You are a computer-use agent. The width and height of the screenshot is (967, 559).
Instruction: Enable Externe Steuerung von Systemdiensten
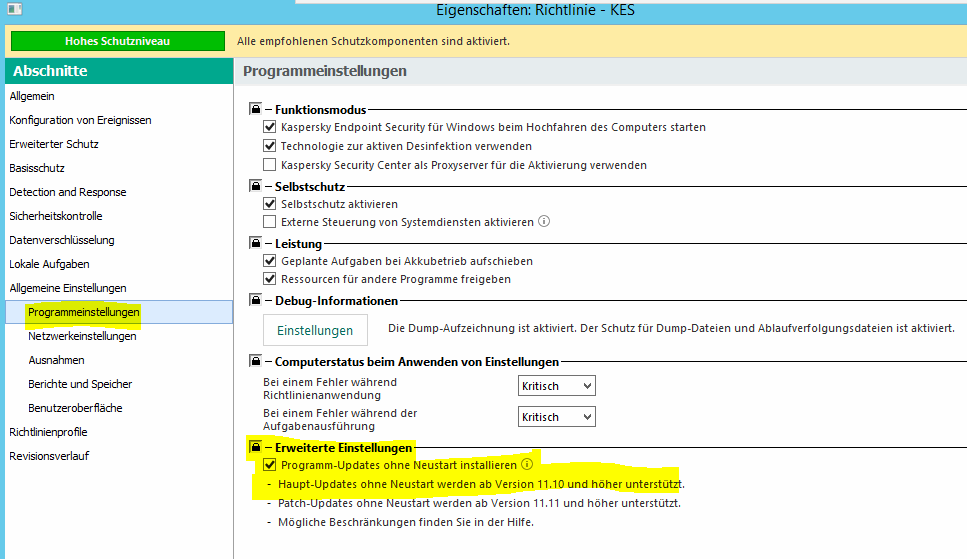coord(270,222)
